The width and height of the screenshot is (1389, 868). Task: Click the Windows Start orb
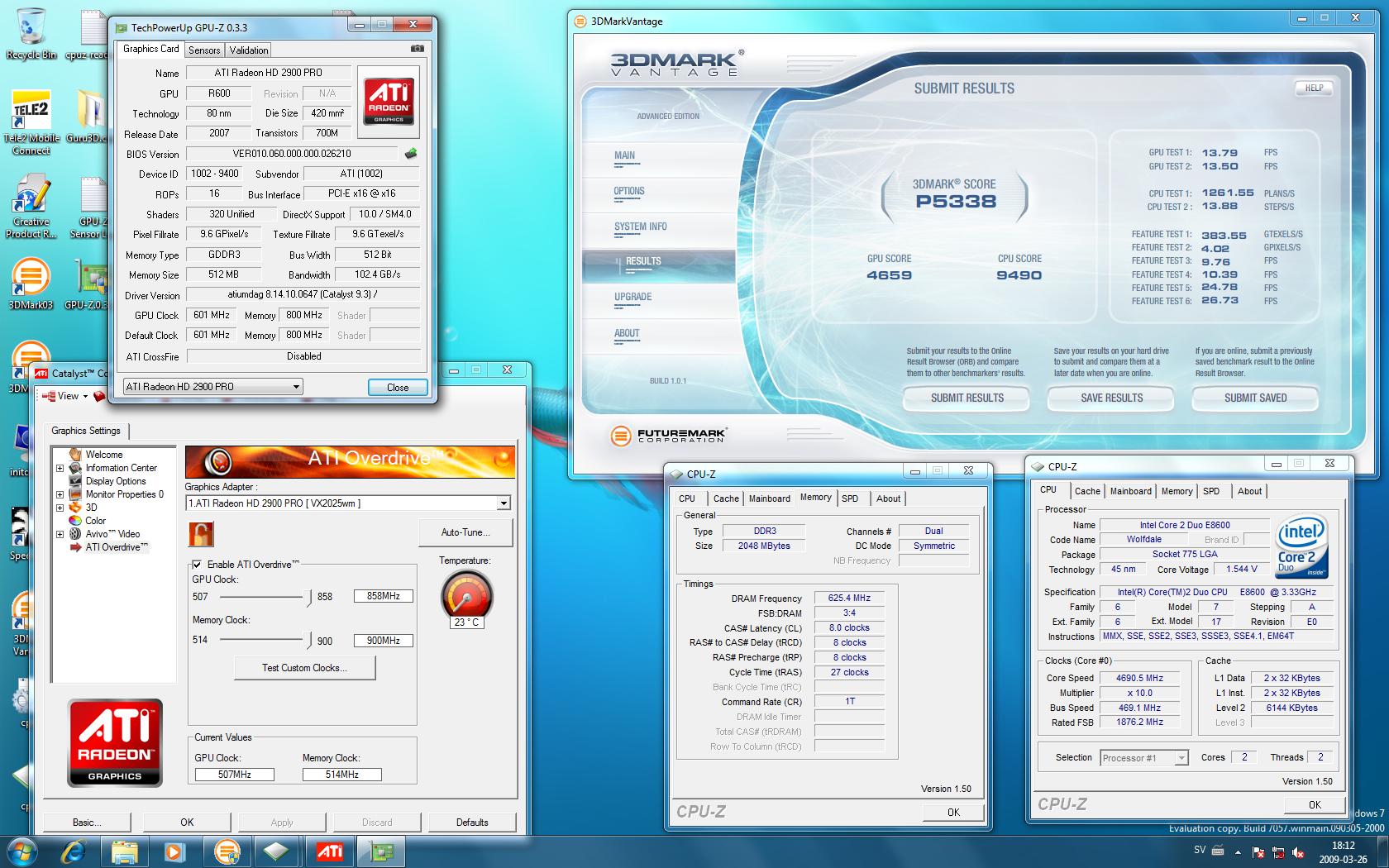(22, 851)
